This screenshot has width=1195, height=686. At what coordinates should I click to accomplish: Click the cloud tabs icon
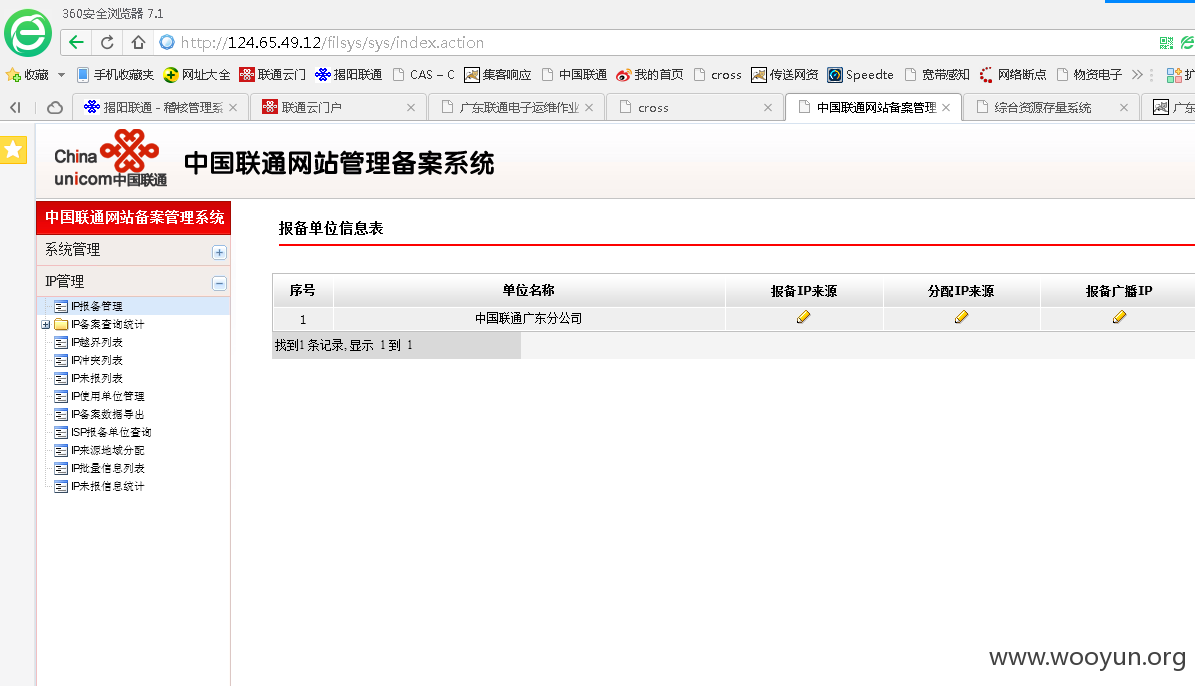pyautogui.click(x=55, y=107)
